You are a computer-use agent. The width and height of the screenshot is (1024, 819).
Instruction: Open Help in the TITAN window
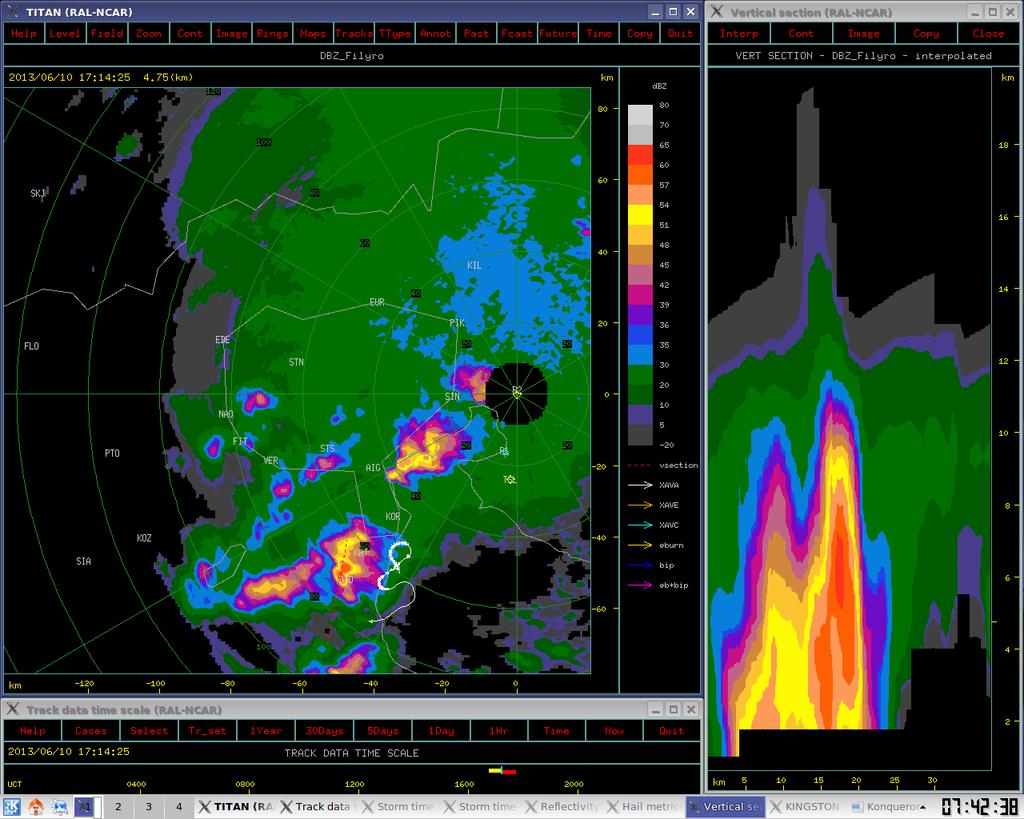[x=24, y=33]
